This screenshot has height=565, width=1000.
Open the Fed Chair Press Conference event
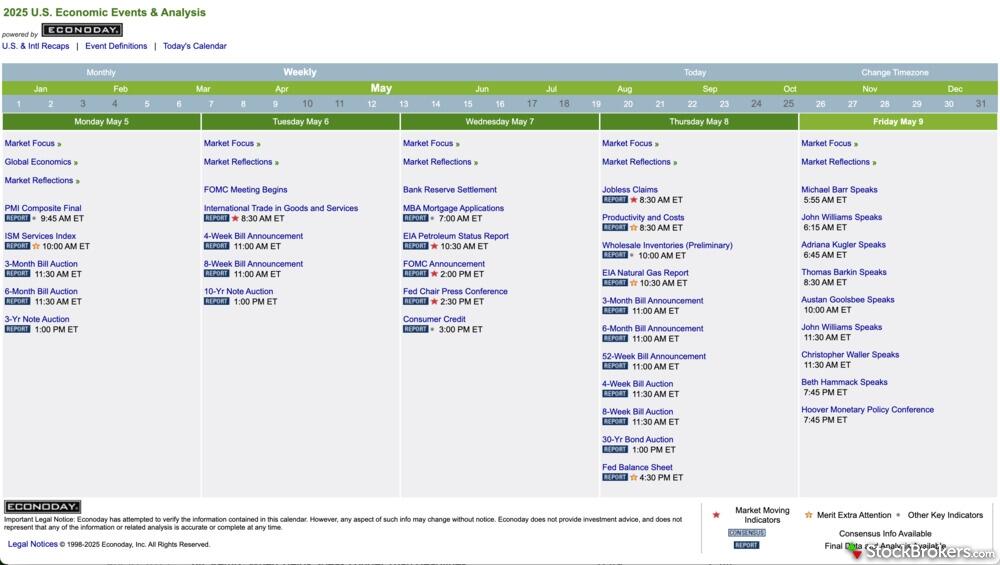(455, 292)
